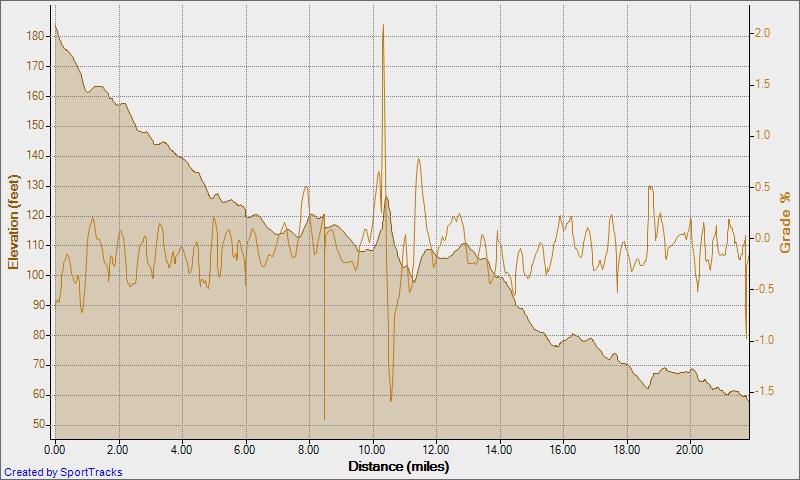Click the 80 elevation axis label

[x=39, y=336]
